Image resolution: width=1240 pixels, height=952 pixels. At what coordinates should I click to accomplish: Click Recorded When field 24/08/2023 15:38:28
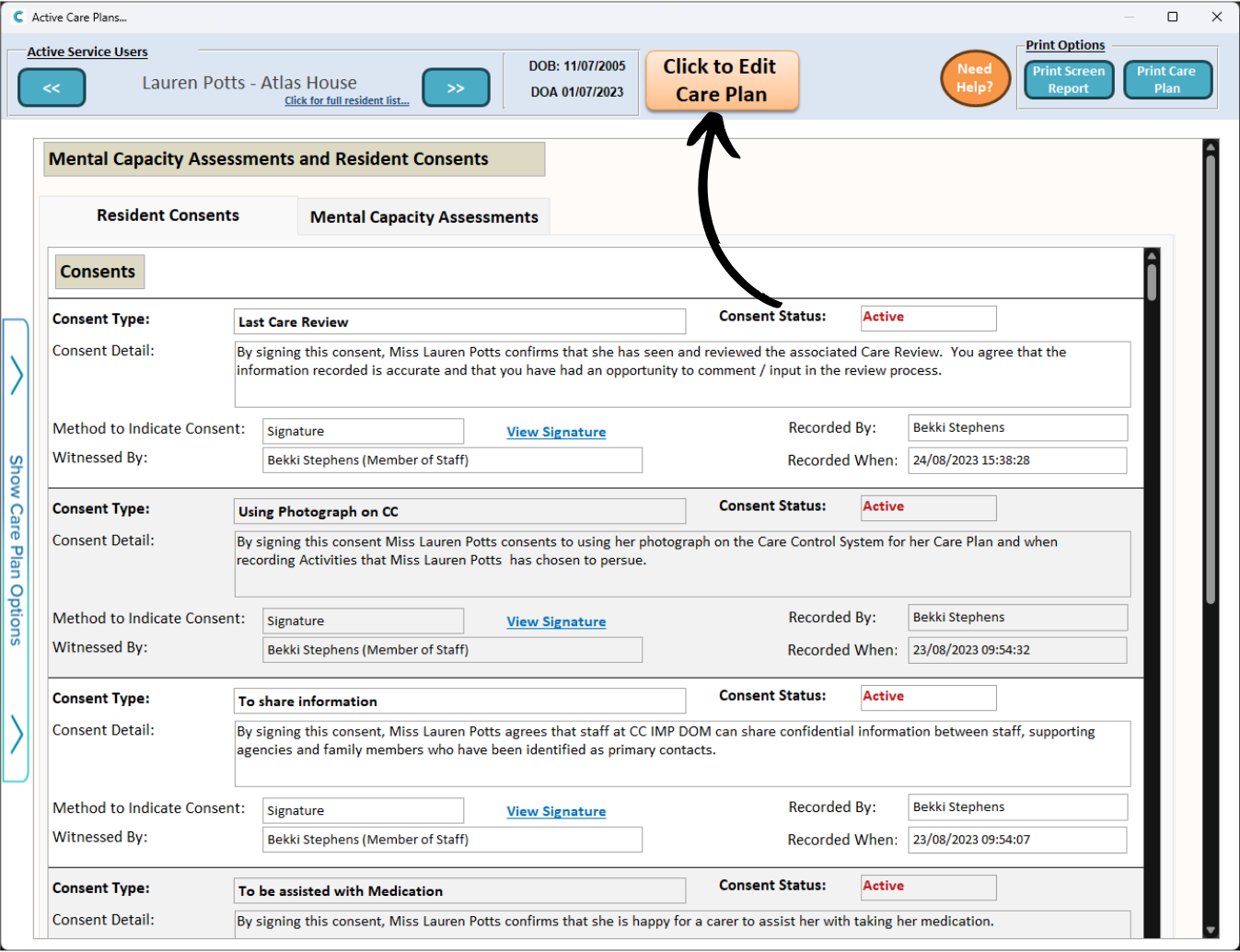tap(1017, 460)
